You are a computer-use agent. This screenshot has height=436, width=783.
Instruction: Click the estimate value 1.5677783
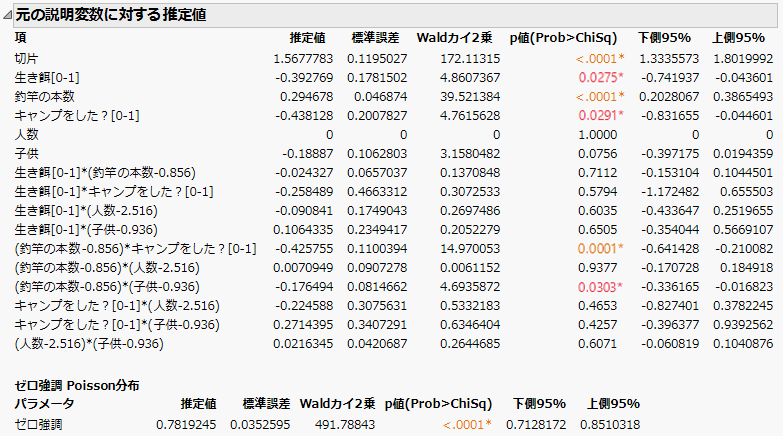point(303,58)
